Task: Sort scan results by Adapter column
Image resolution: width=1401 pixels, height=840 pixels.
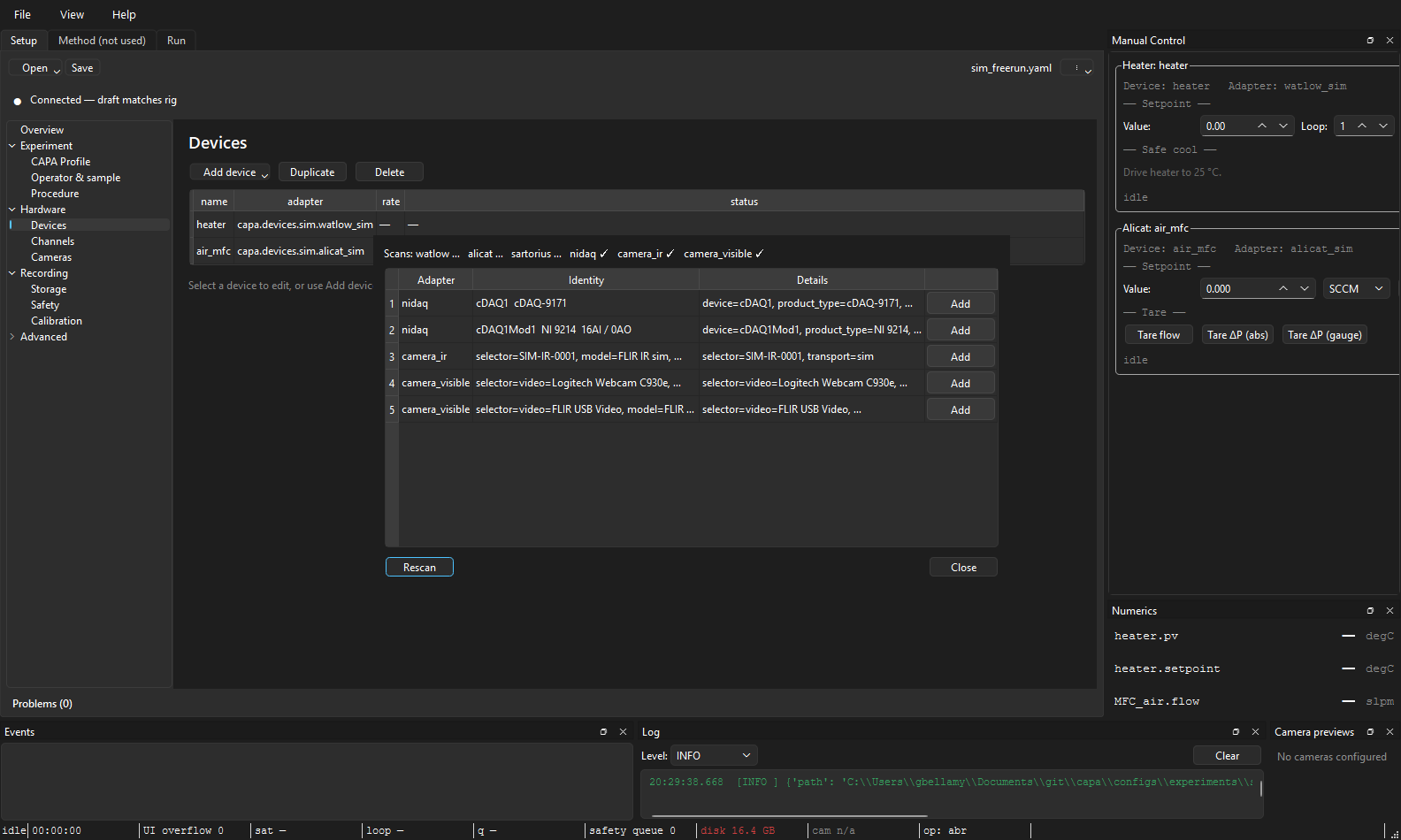Action: click(436, 280)
